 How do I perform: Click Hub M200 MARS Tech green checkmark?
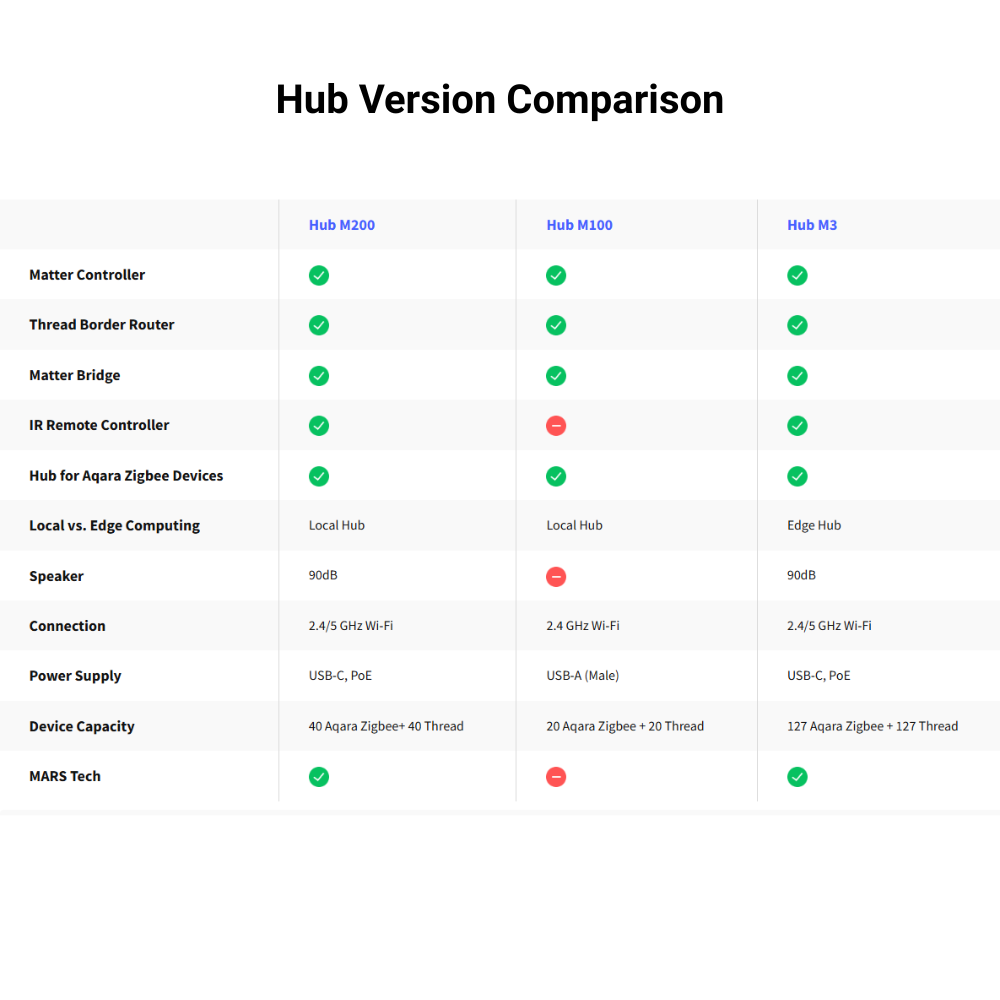tap(319, 777)
